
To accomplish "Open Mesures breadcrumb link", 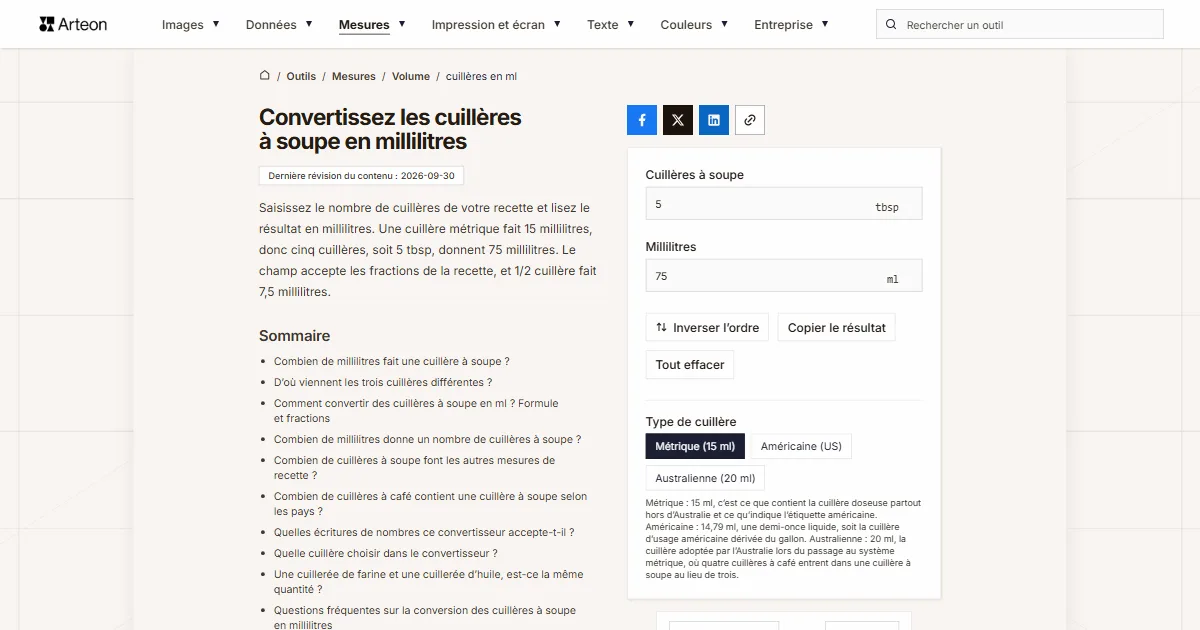I will pos(354,76).
